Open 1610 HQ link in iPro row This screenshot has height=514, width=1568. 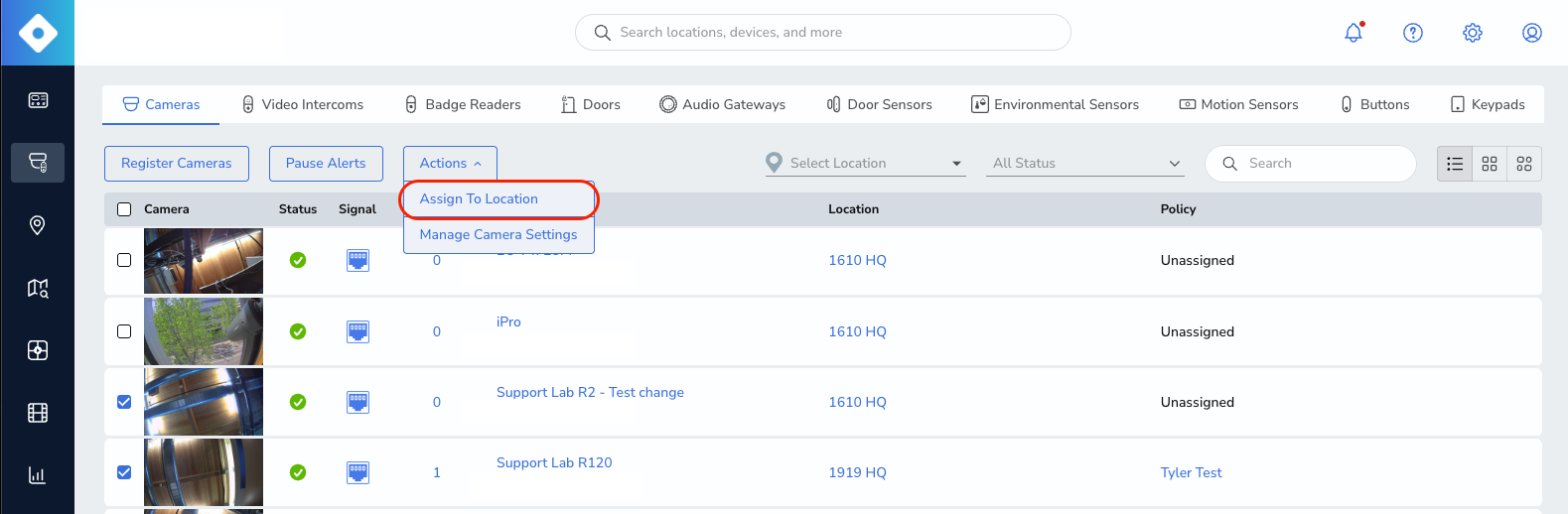coord(857,331)
